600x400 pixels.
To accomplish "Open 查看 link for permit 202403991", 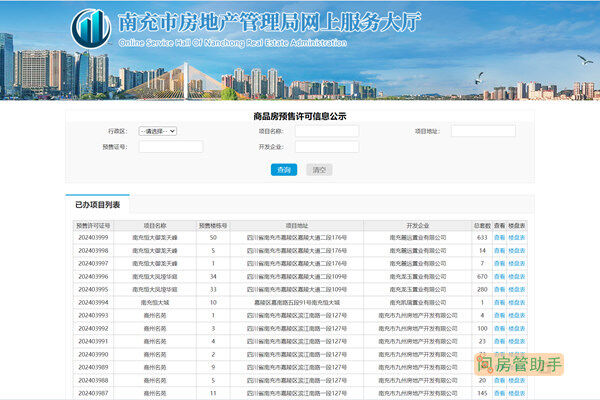I will coord(499,341).
